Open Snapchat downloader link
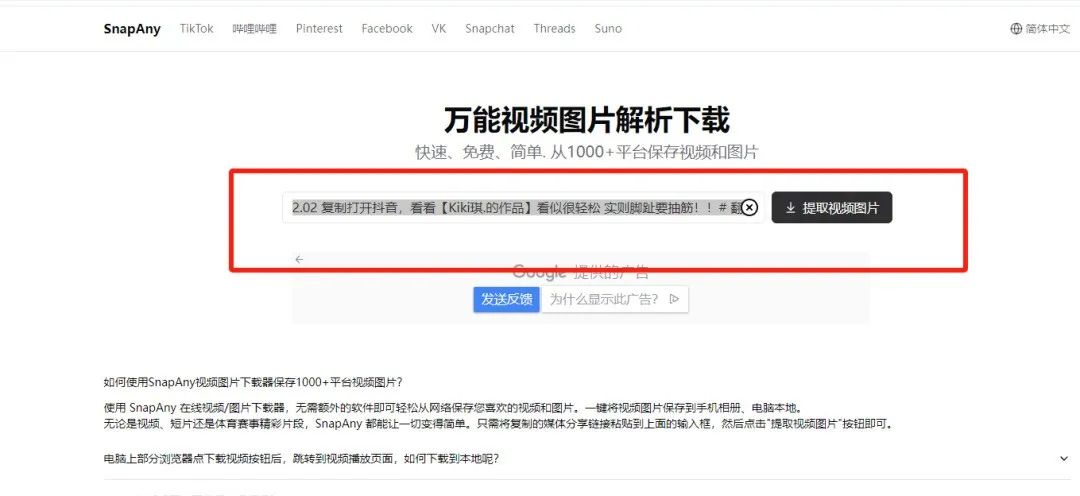1080x496 pixels. (490, 29)
